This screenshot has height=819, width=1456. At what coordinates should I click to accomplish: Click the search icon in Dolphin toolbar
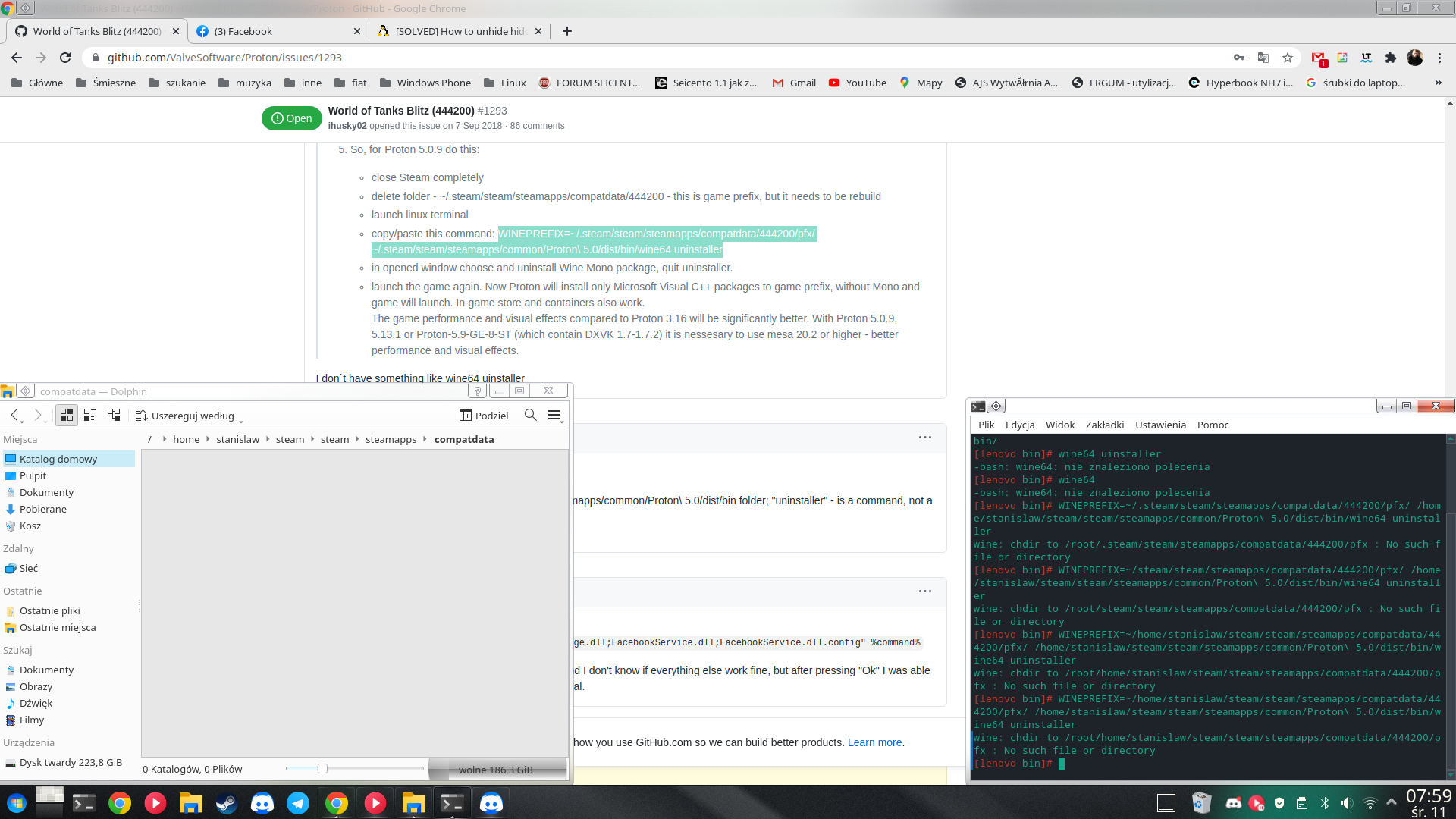point(531,415)
